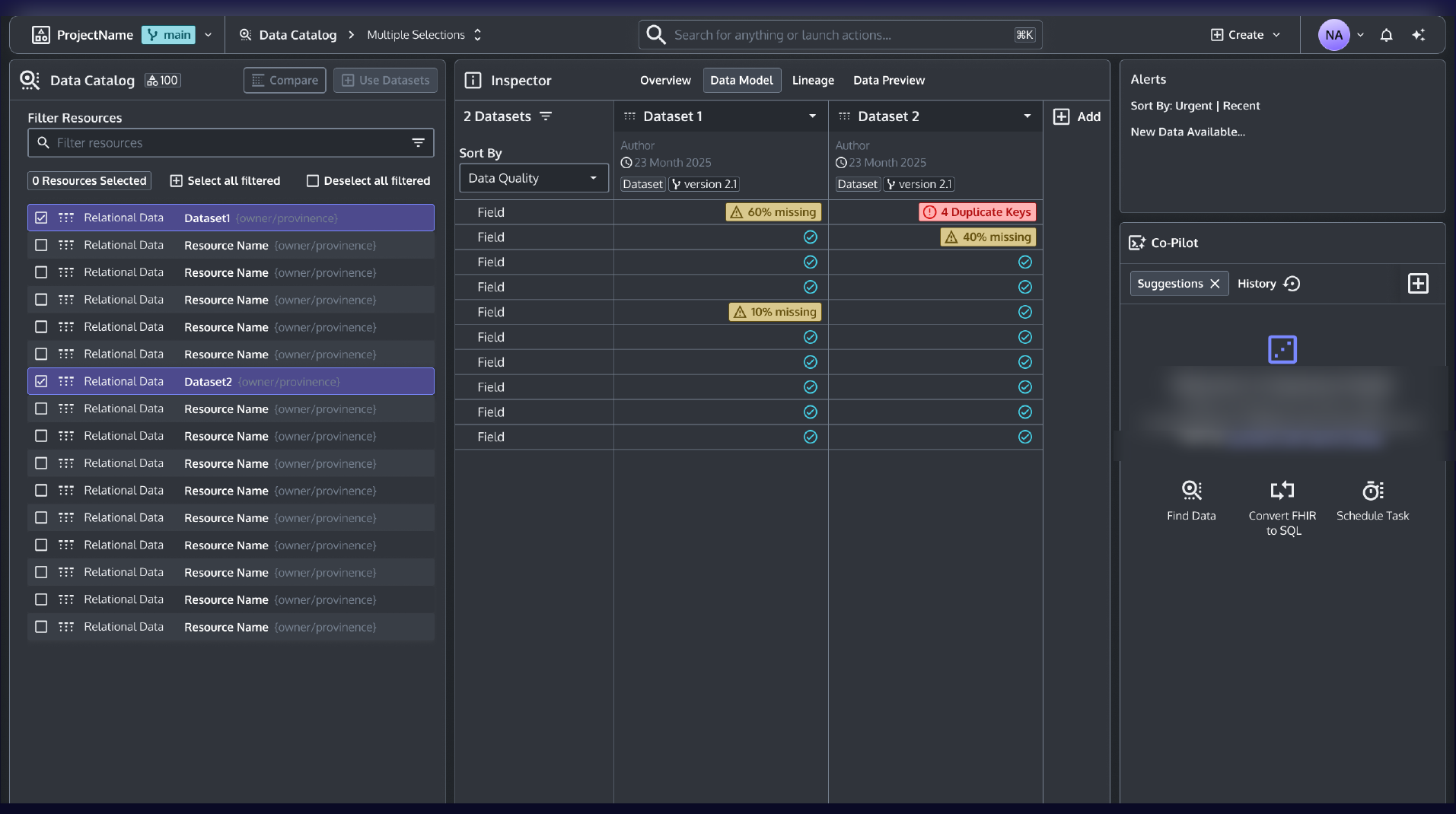Click the new Co-Pilot chat plus icon

[x=1418, y=284]
